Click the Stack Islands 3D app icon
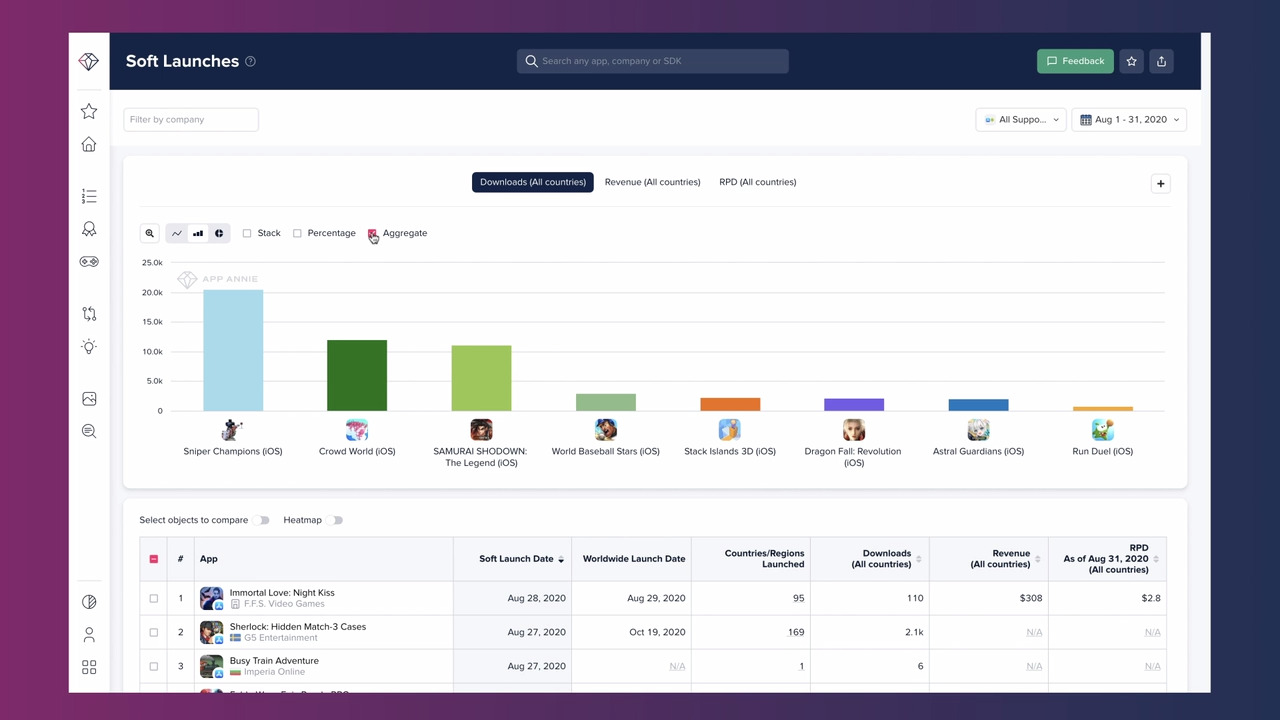This screenshot has height=720, width=1280. coord(730,430)
